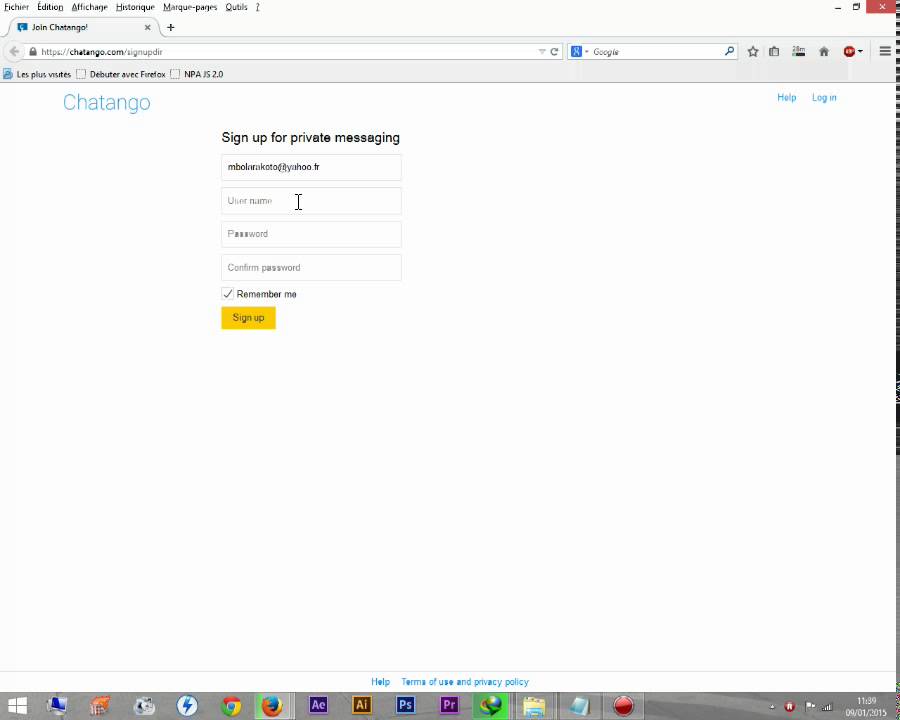The width and height of the screenshot is (900, 720).
Task: Open Google Chrome from the taskbar
Action: 230,706
